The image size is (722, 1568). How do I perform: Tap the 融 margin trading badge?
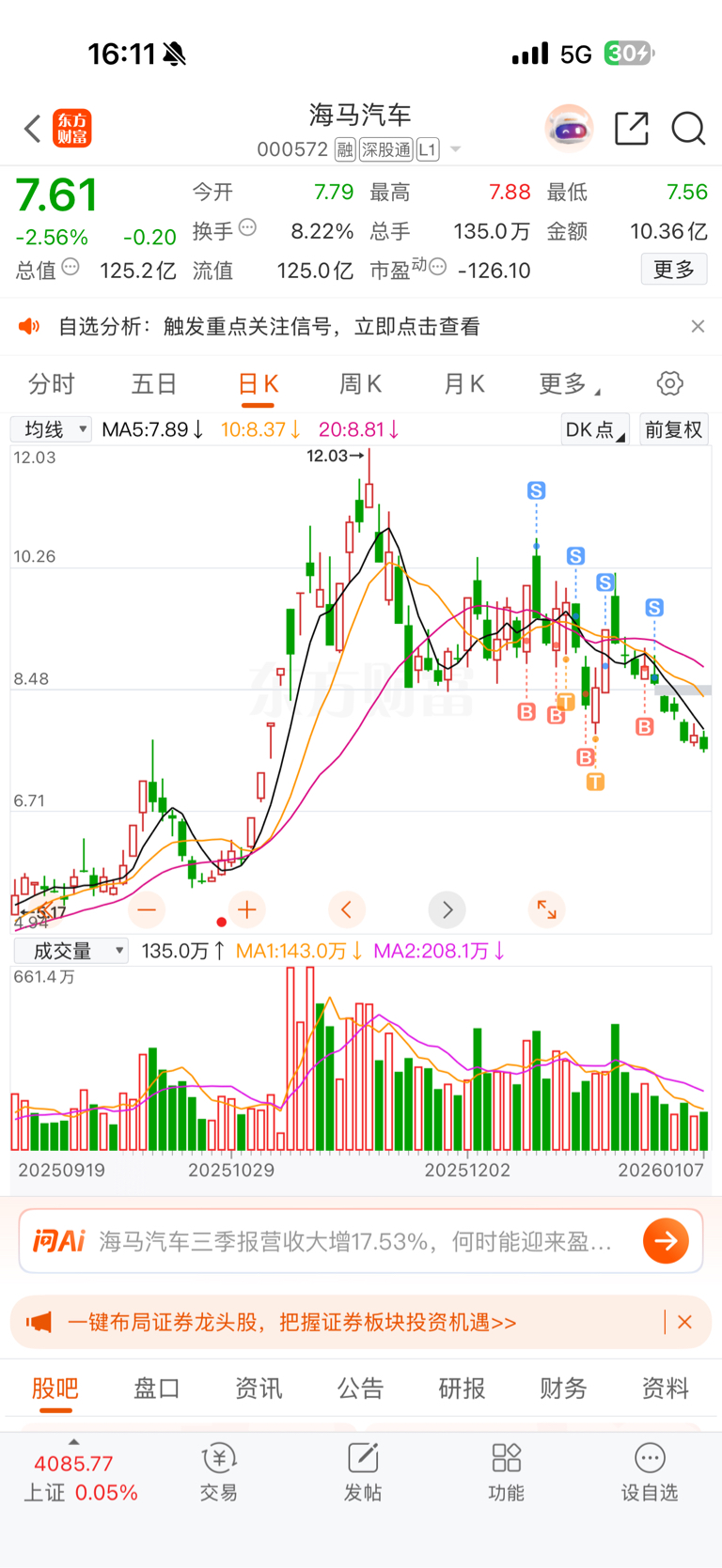[x=345, y=149]
